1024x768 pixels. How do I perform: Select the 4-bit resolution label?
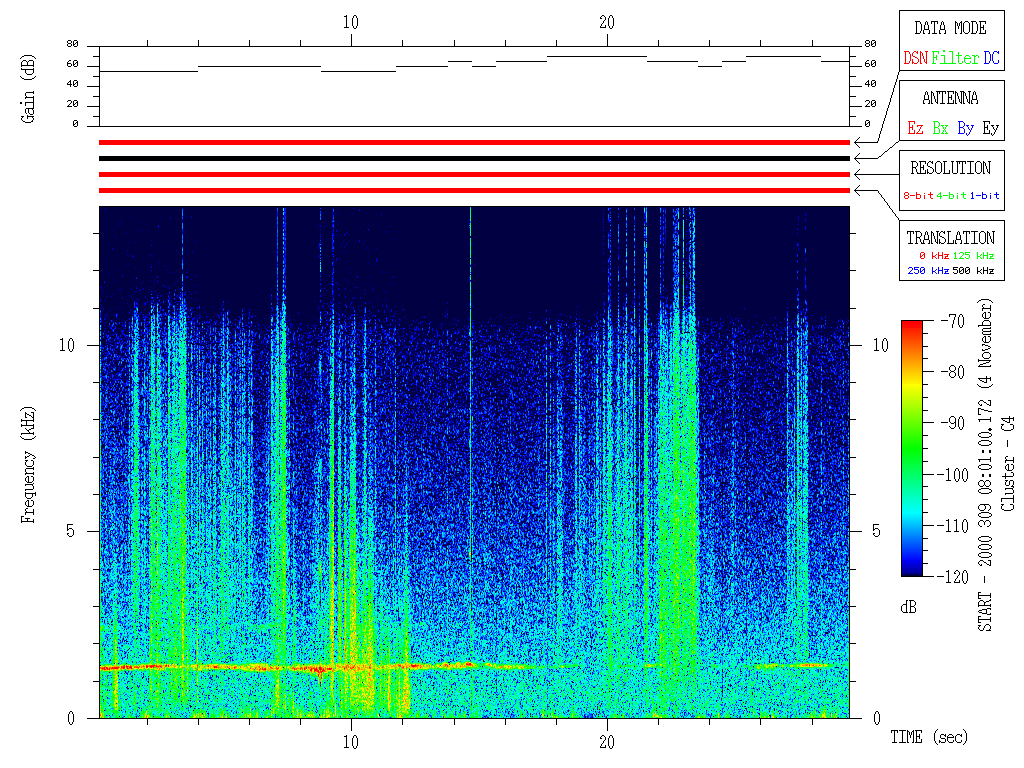coord(952,196)
